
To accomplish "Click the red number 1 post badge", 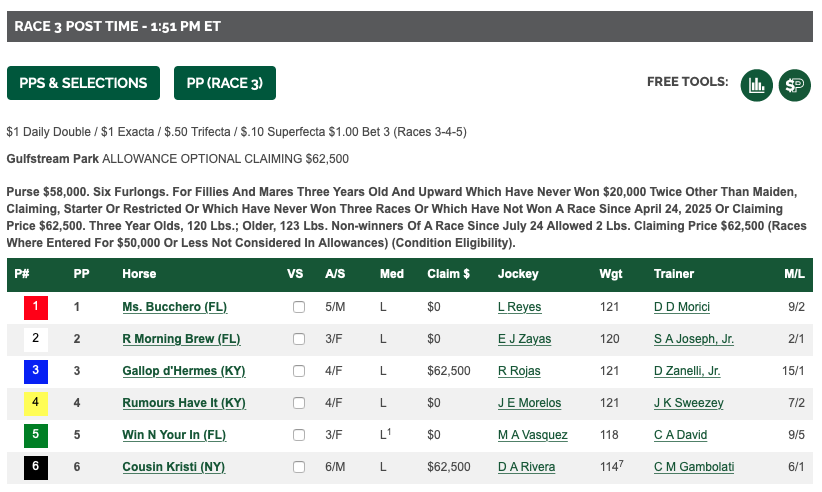I will pos(35,307).
